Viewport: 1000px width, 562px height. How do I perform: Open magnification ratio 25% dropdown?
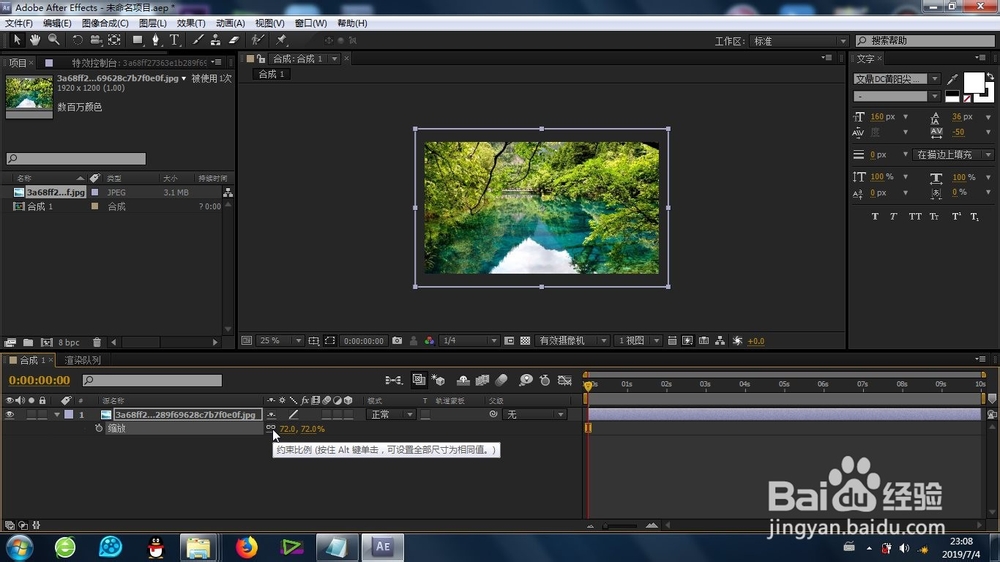[x=280, y=341]
